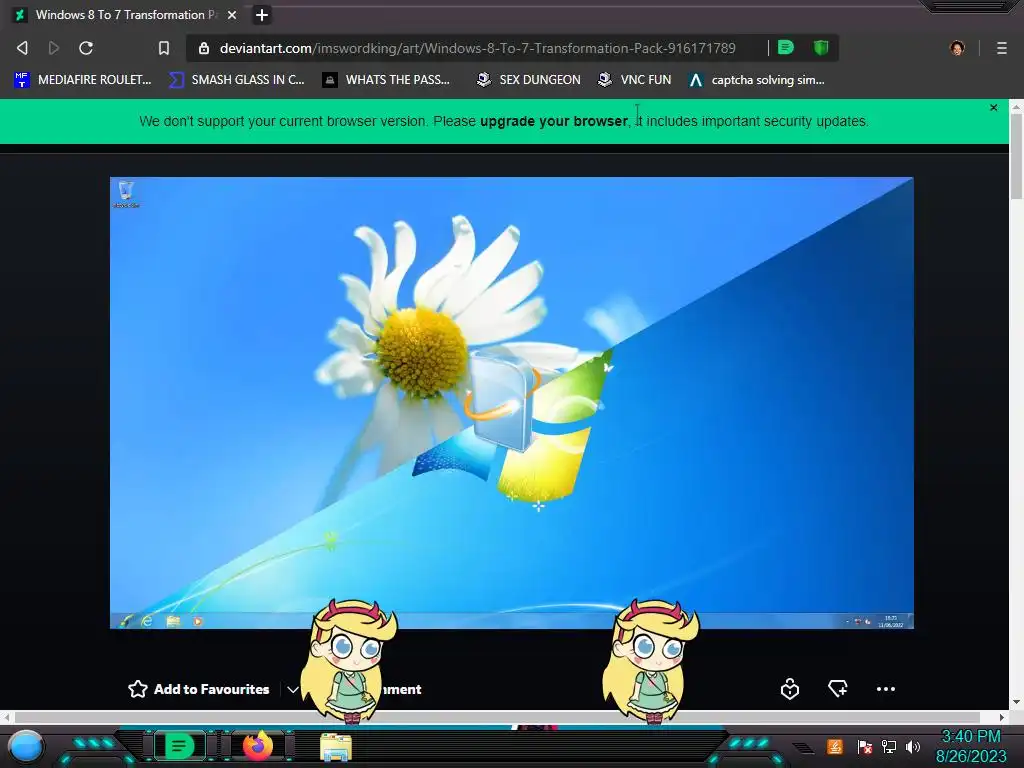Click the padlock site security icon

point(204,48)
